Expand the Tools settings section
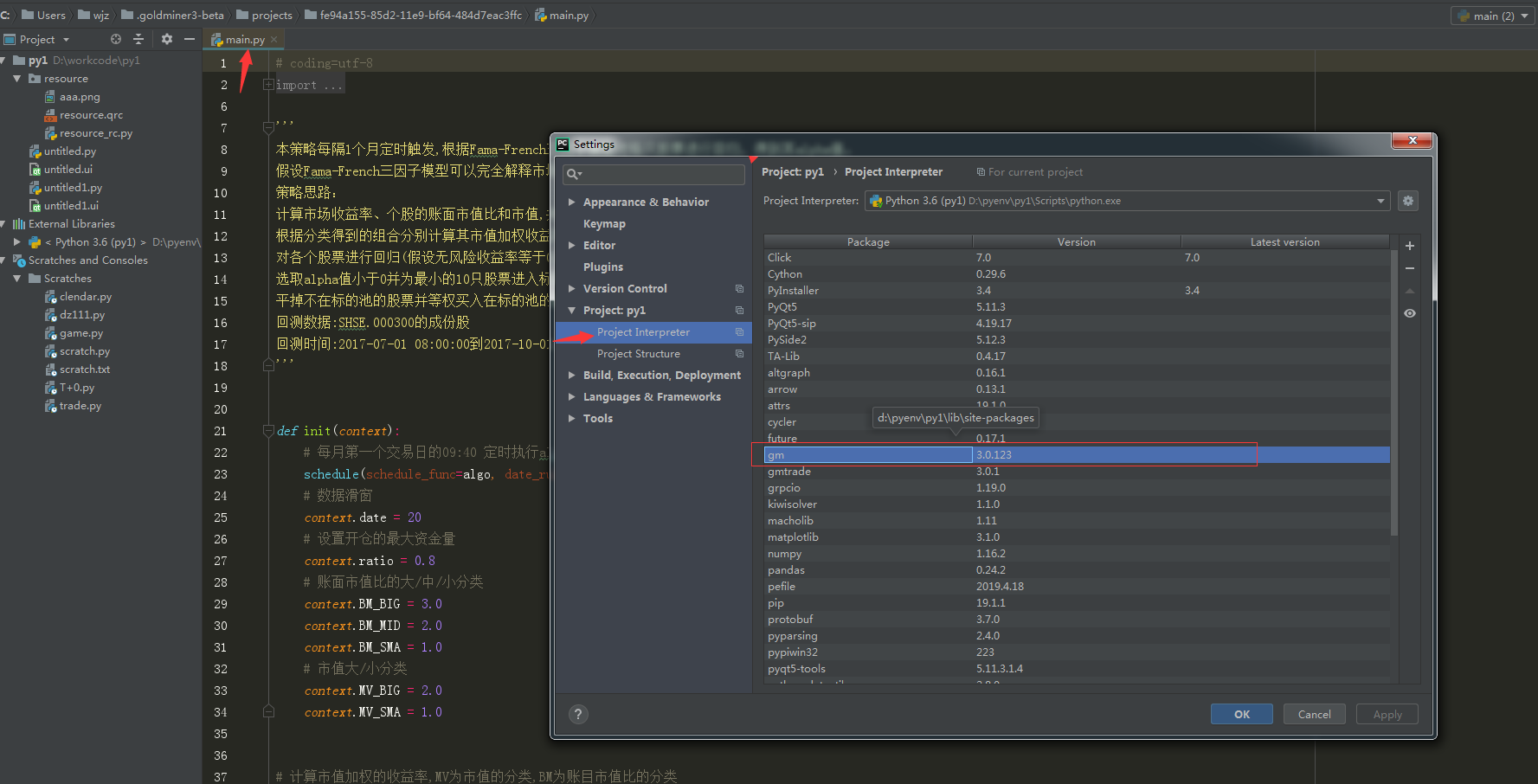 point(571,418)
